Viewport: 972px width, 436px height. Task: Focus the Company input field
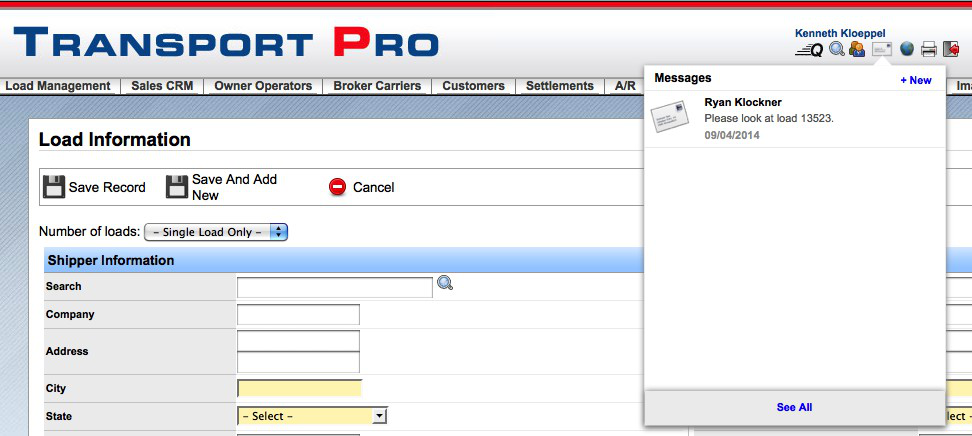click(x=298, y=314)
